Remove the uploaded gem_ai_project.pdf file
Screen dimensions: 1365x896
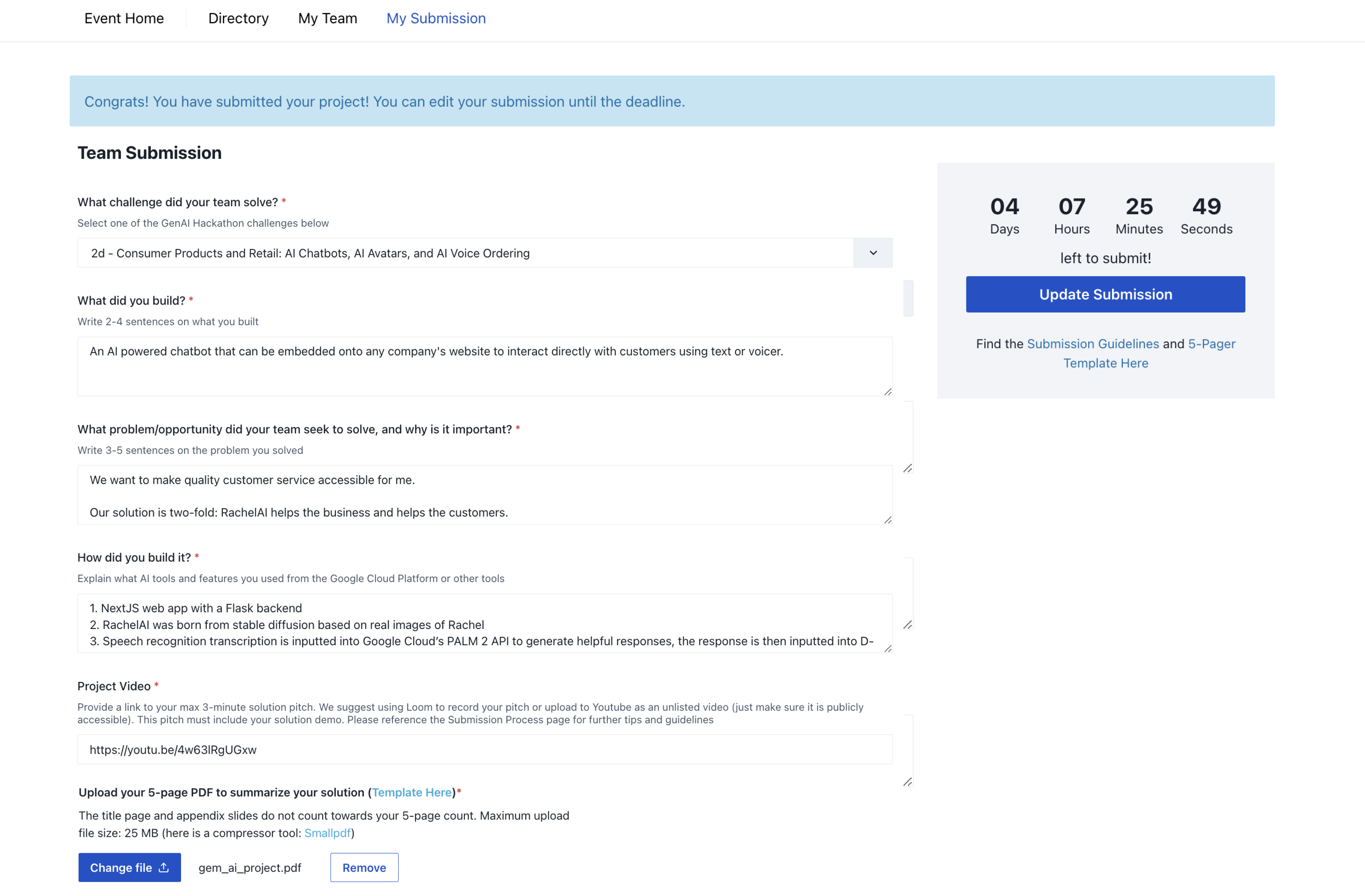pos(364,867)
